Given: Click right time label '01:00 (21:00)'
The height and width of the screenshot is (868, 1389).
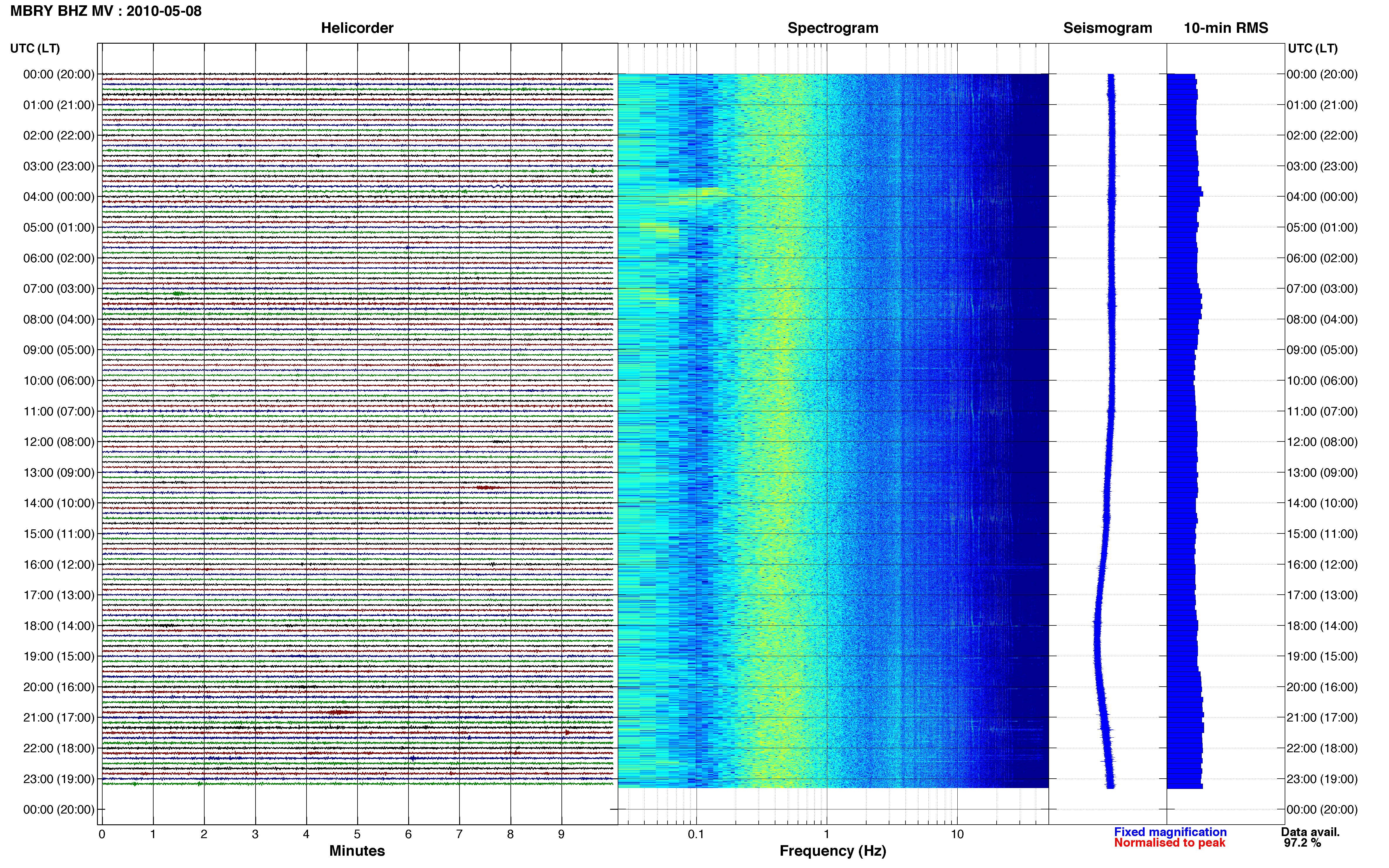Looking at the screenshot, I should pyautogui.click(x=1322, y=105).
